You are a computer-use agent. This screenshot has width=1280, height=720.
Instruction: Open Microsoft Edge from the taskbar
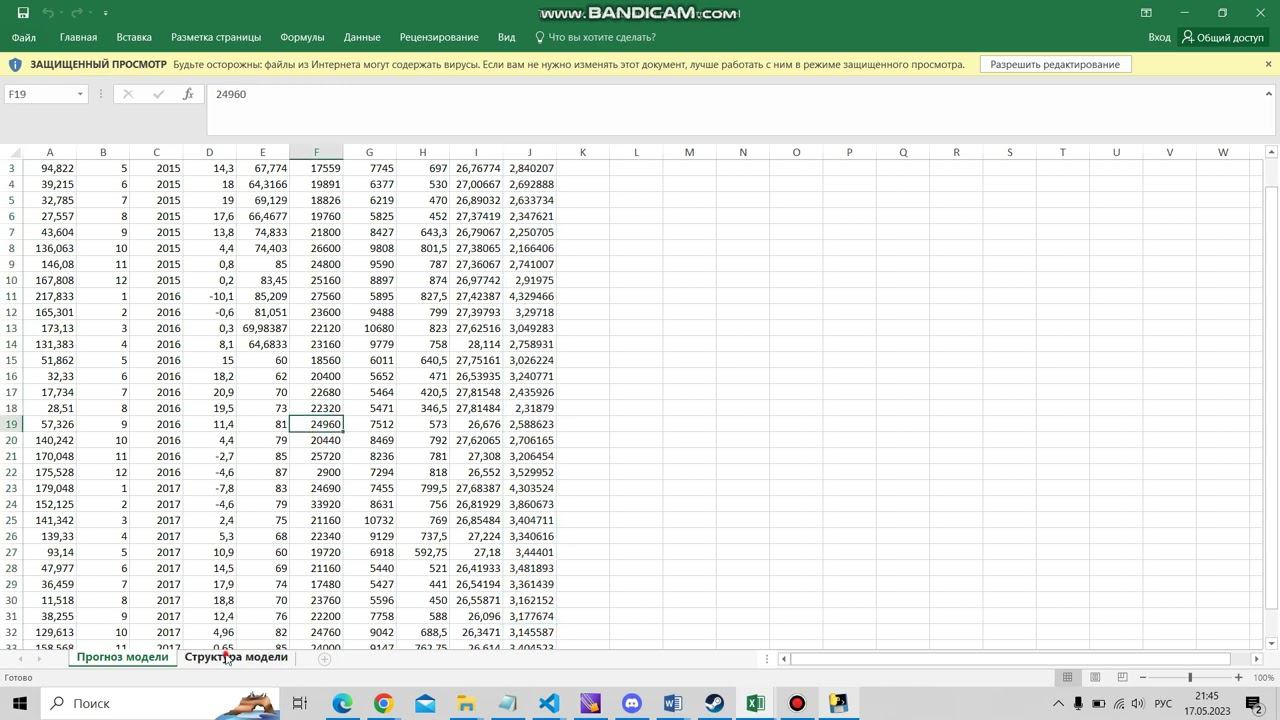click(x=342, y=703)
